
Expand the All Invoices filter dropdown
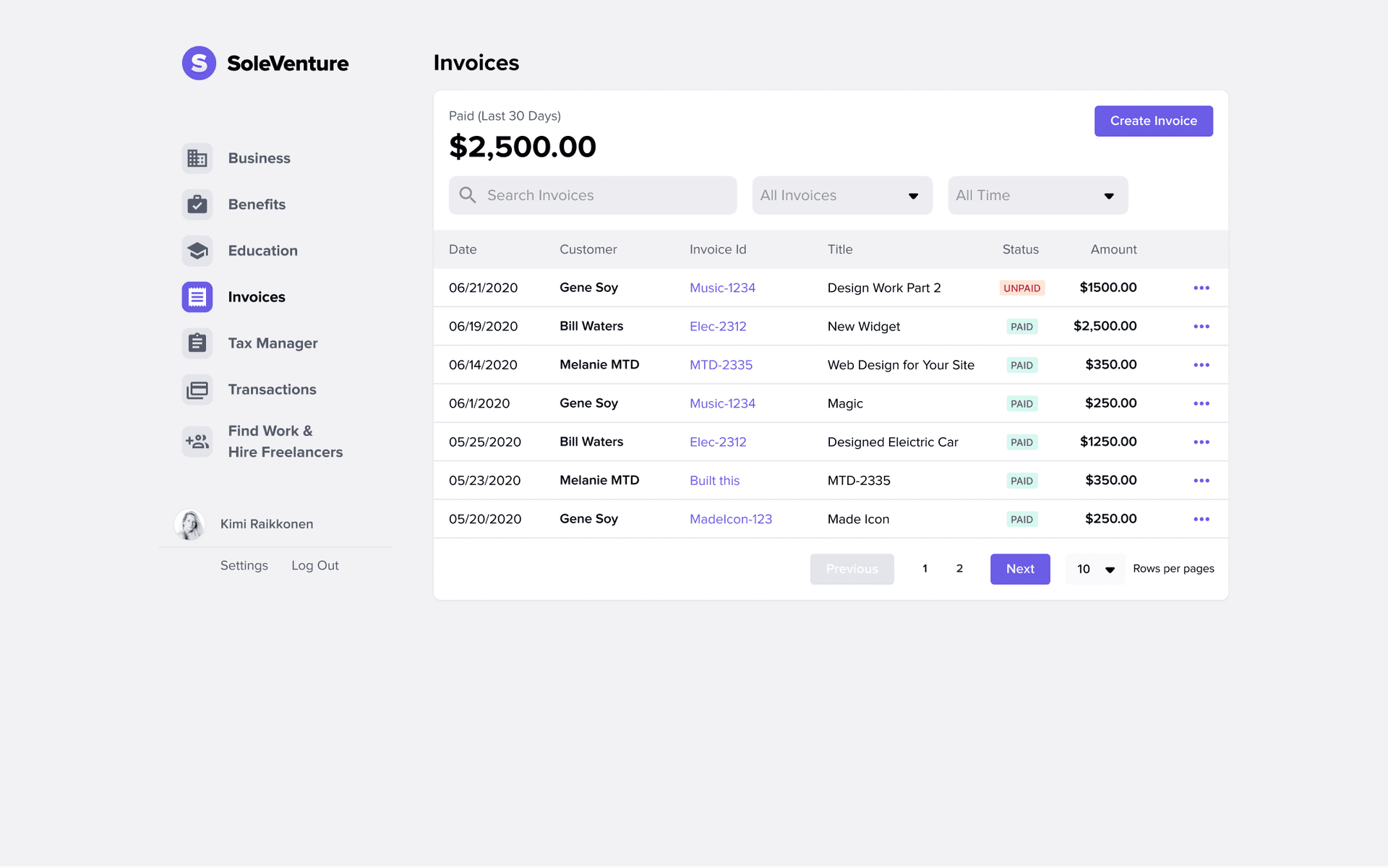841,195
